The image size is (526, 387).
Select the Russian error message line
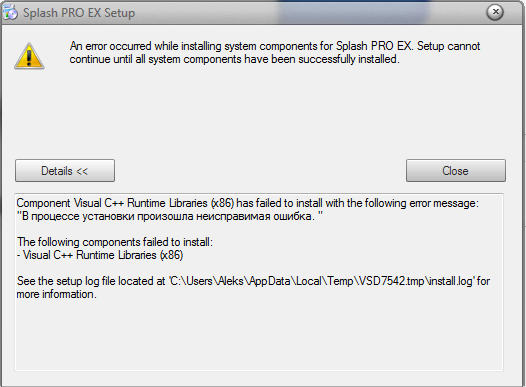(170, 216)
